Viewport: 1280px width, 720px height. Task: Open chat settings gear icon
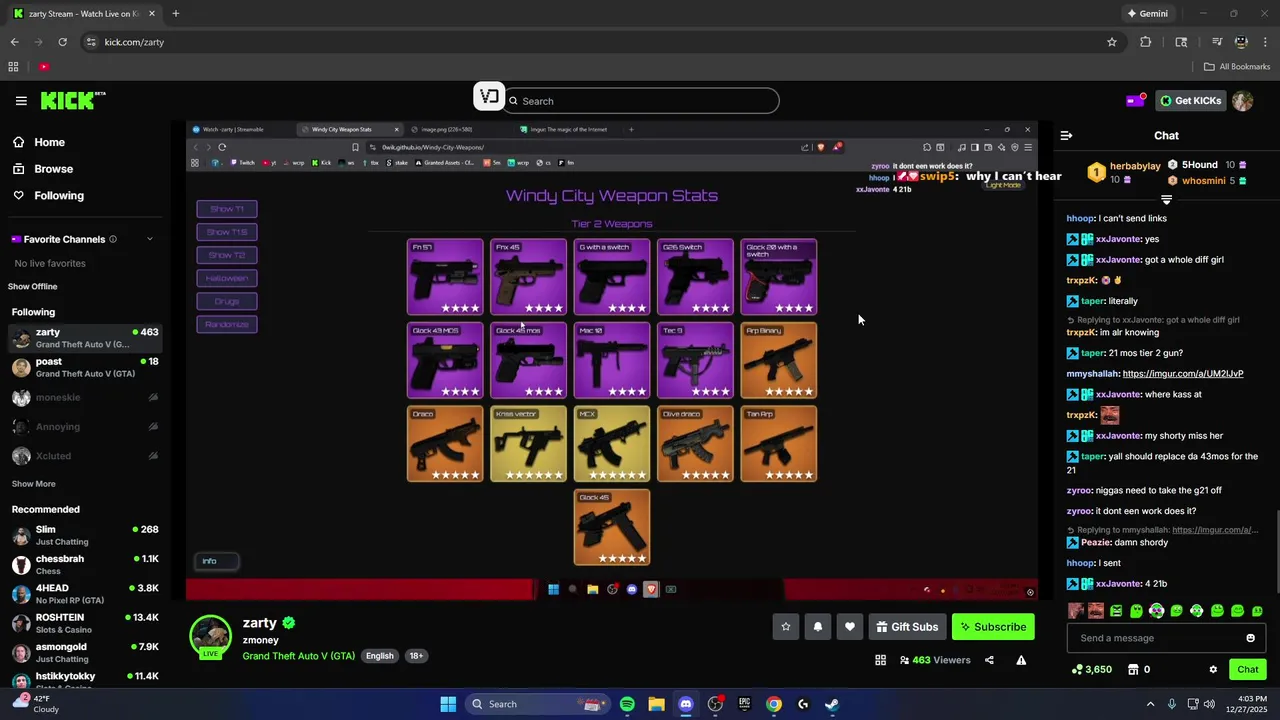point(1213,670)
